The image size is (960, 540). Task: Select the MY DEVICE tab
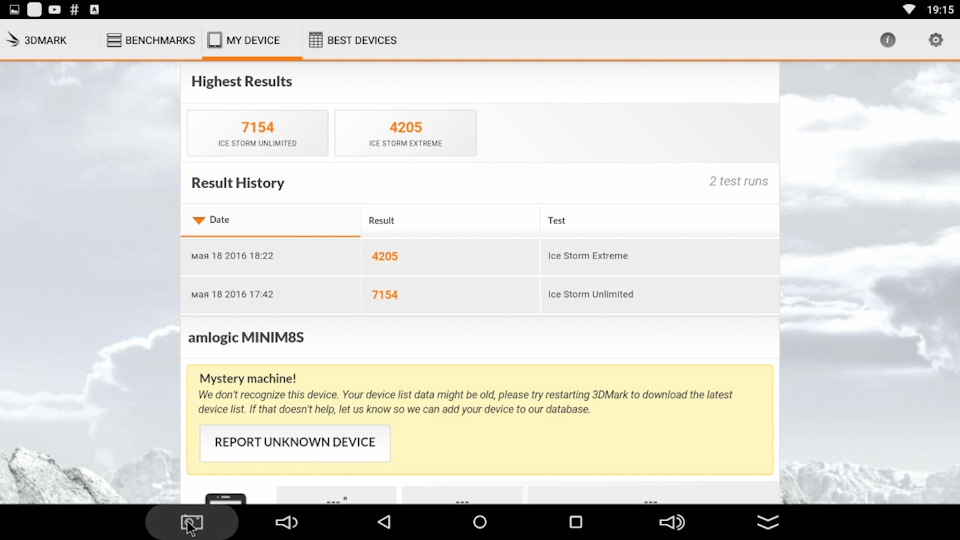coord(252,40)
